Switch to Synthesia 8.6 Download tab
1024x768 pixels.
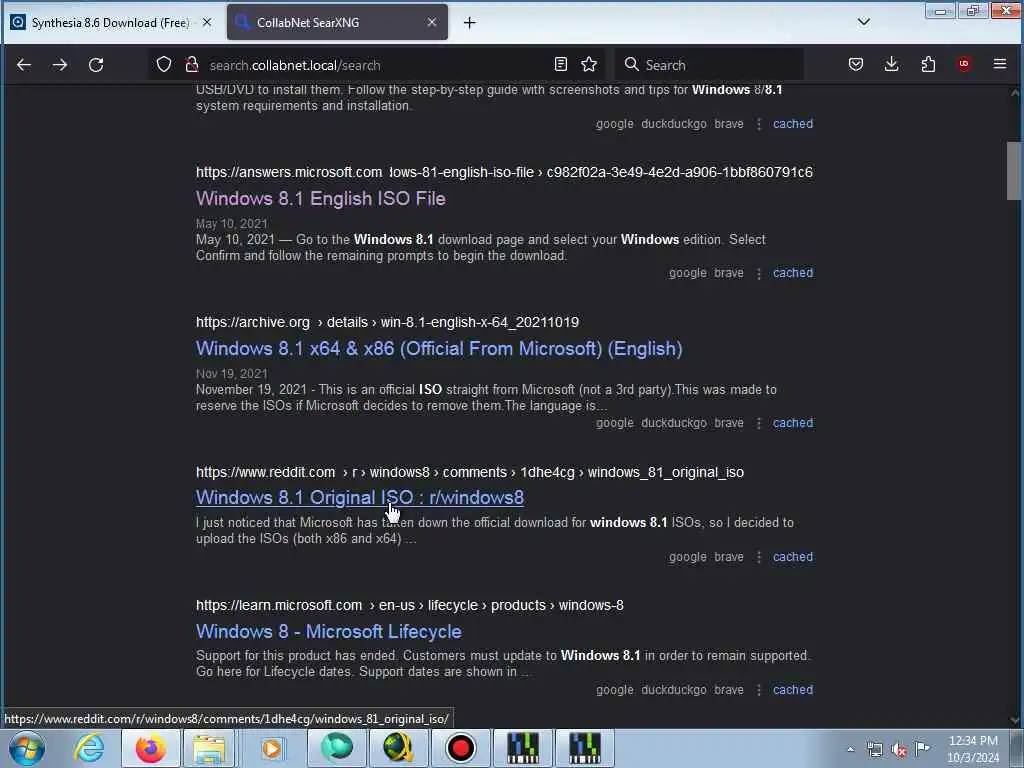click(x=111, y=22)
